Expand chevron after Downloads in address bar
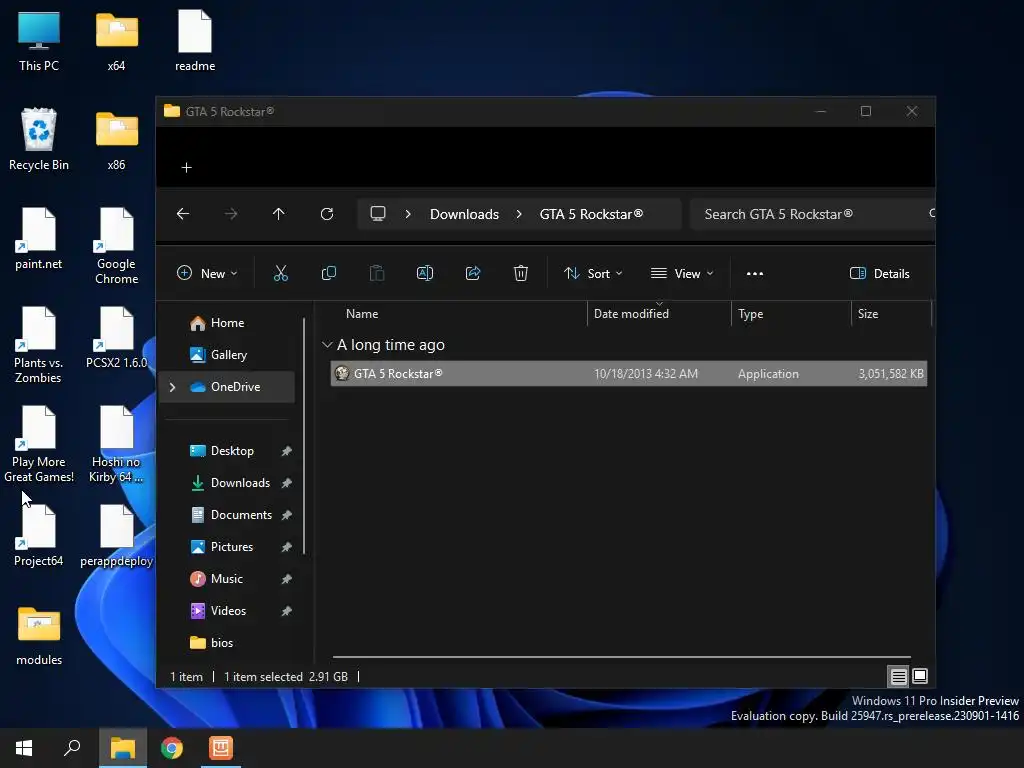Screen dimensions: 1024x768 [x=519, y=214]
